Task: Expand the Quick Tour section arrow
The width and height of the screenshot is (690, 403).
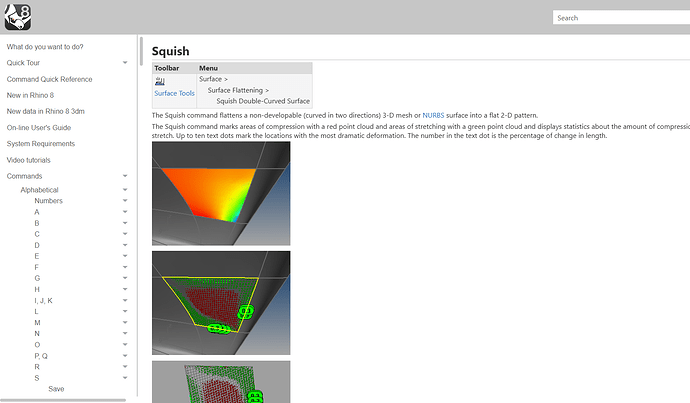Action: (125, 63)
